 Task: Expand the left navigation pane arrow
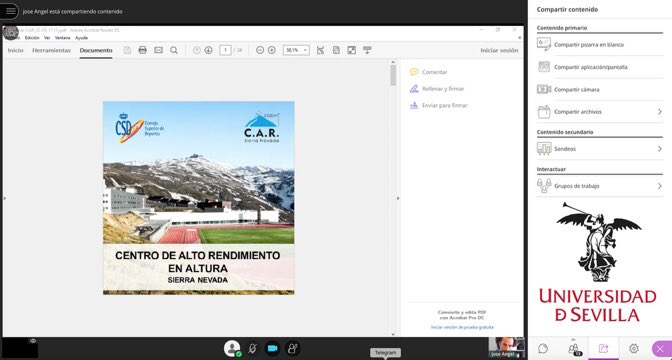coord(4,198)
